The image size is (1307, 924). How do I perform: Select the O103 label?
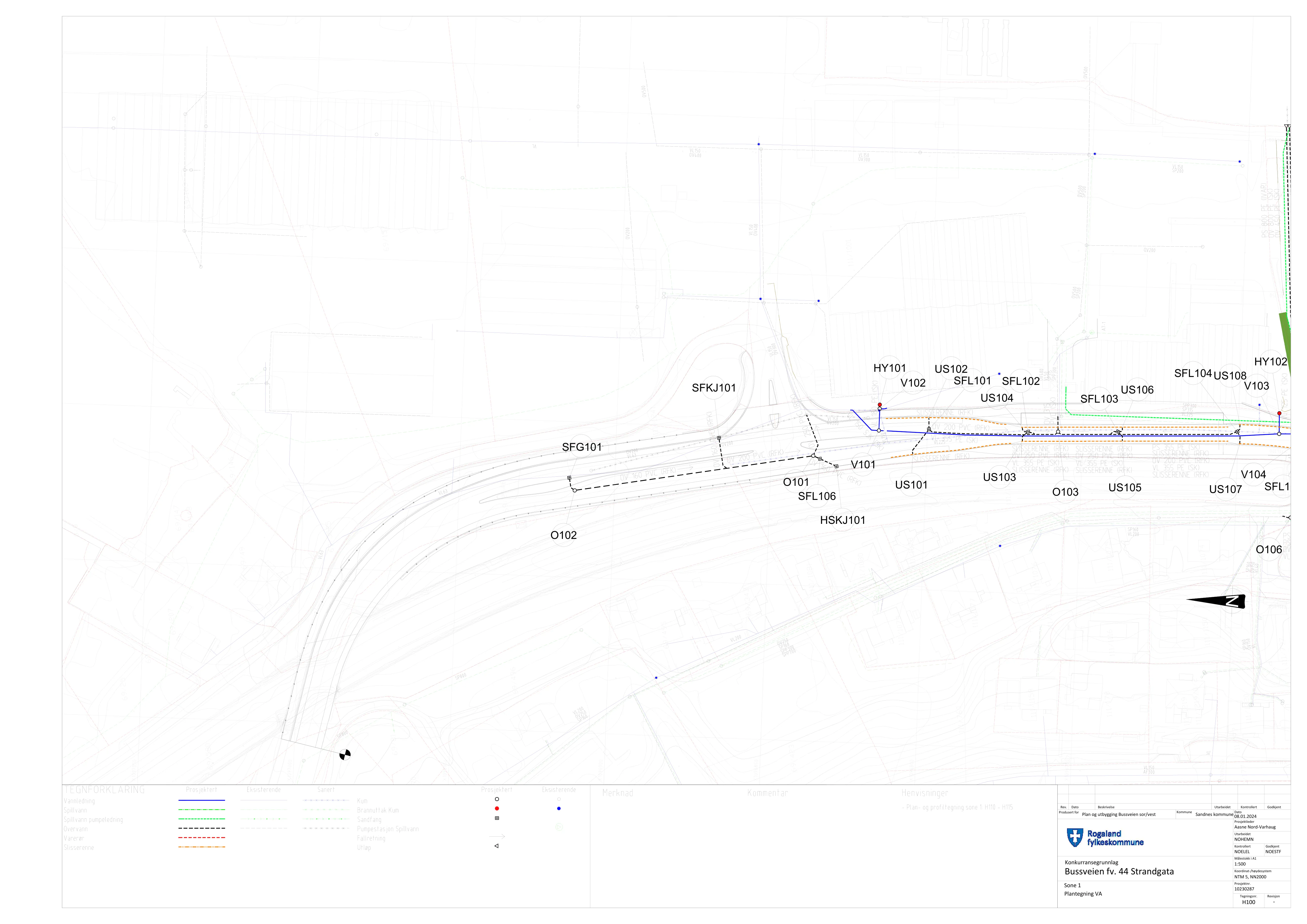(1065, 492)
